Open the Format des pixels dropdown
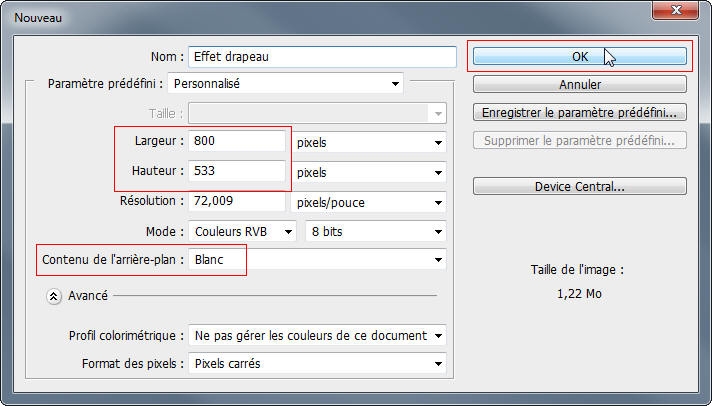Image resolution: width=712 pixels, height=406 pixels. click(x=317, y=364)
